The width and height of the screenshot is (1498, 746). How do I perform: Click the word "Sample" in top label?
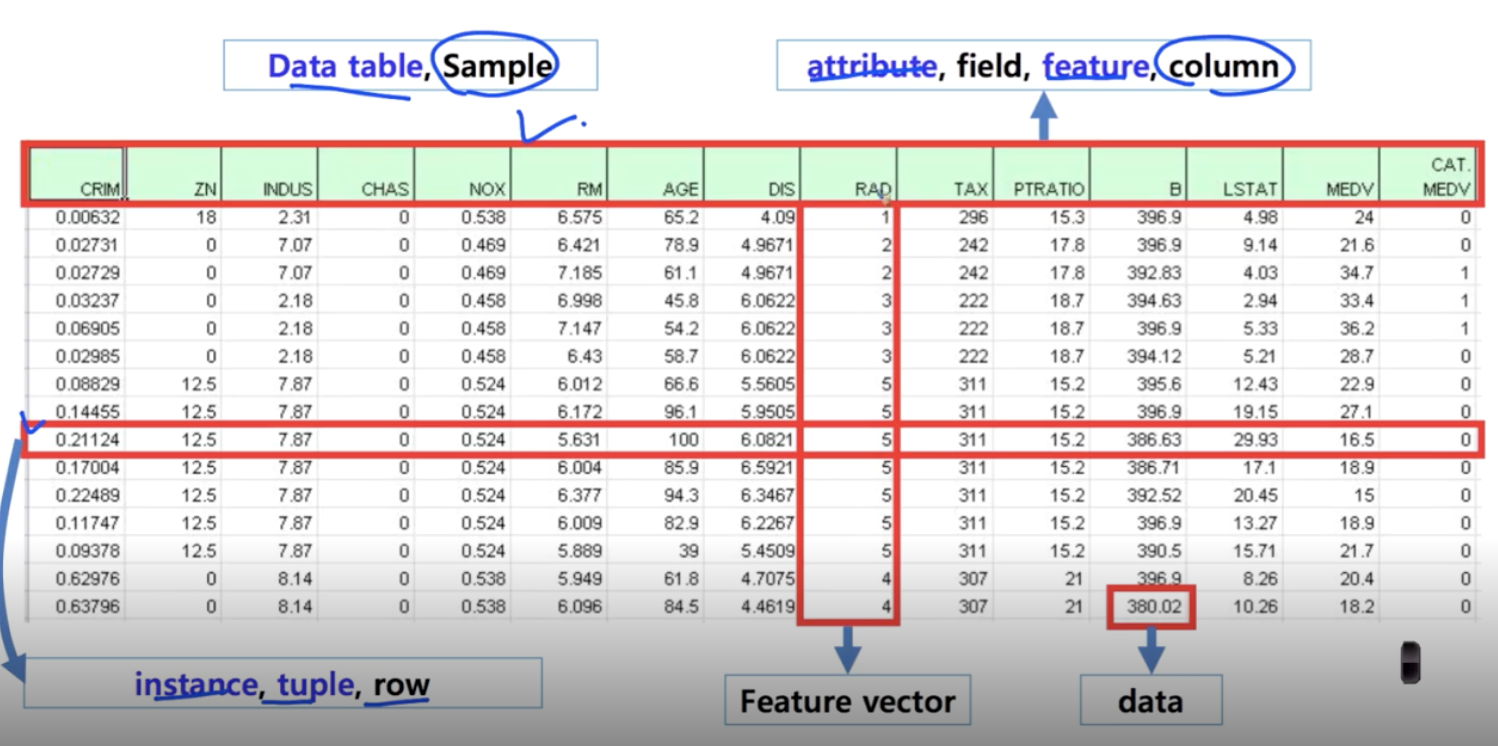(x=497, y=66)
